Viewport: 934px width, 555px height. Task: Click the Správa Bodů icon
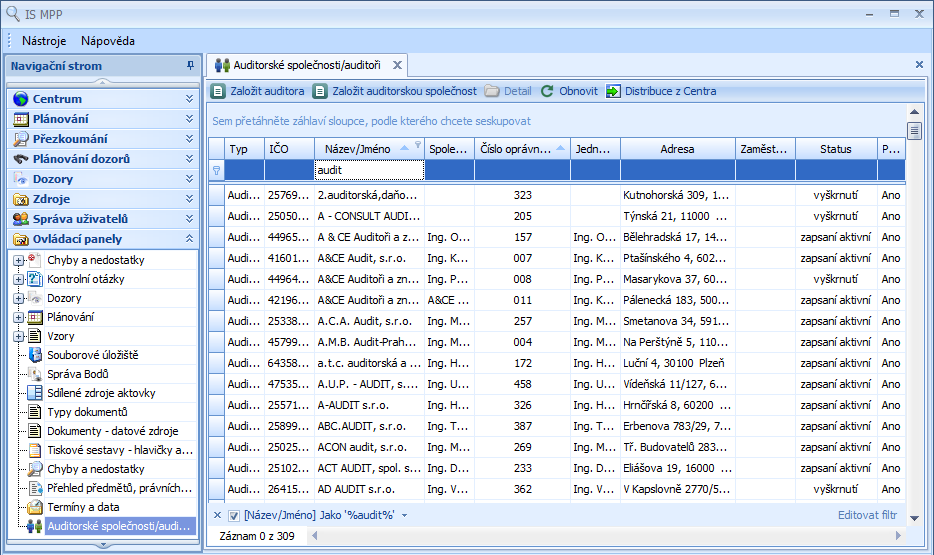tap(35, 374)
